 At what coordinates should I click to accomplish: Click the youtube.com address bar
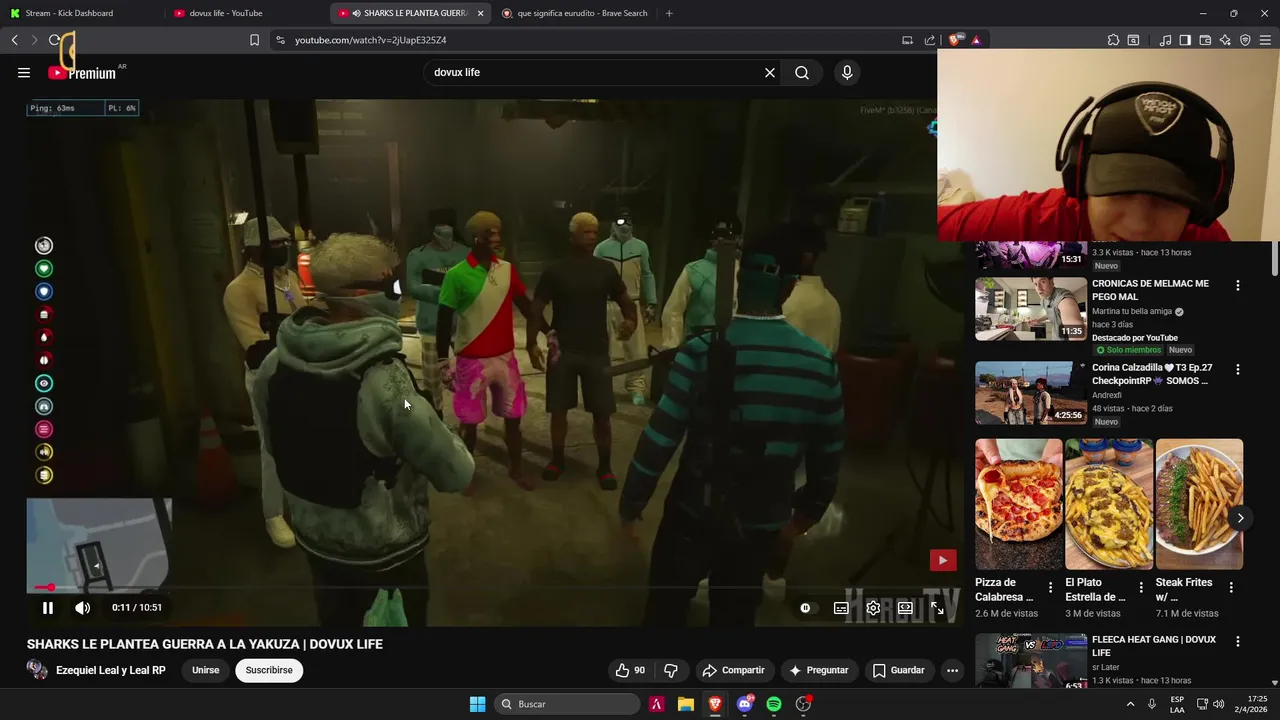point(585,40)
